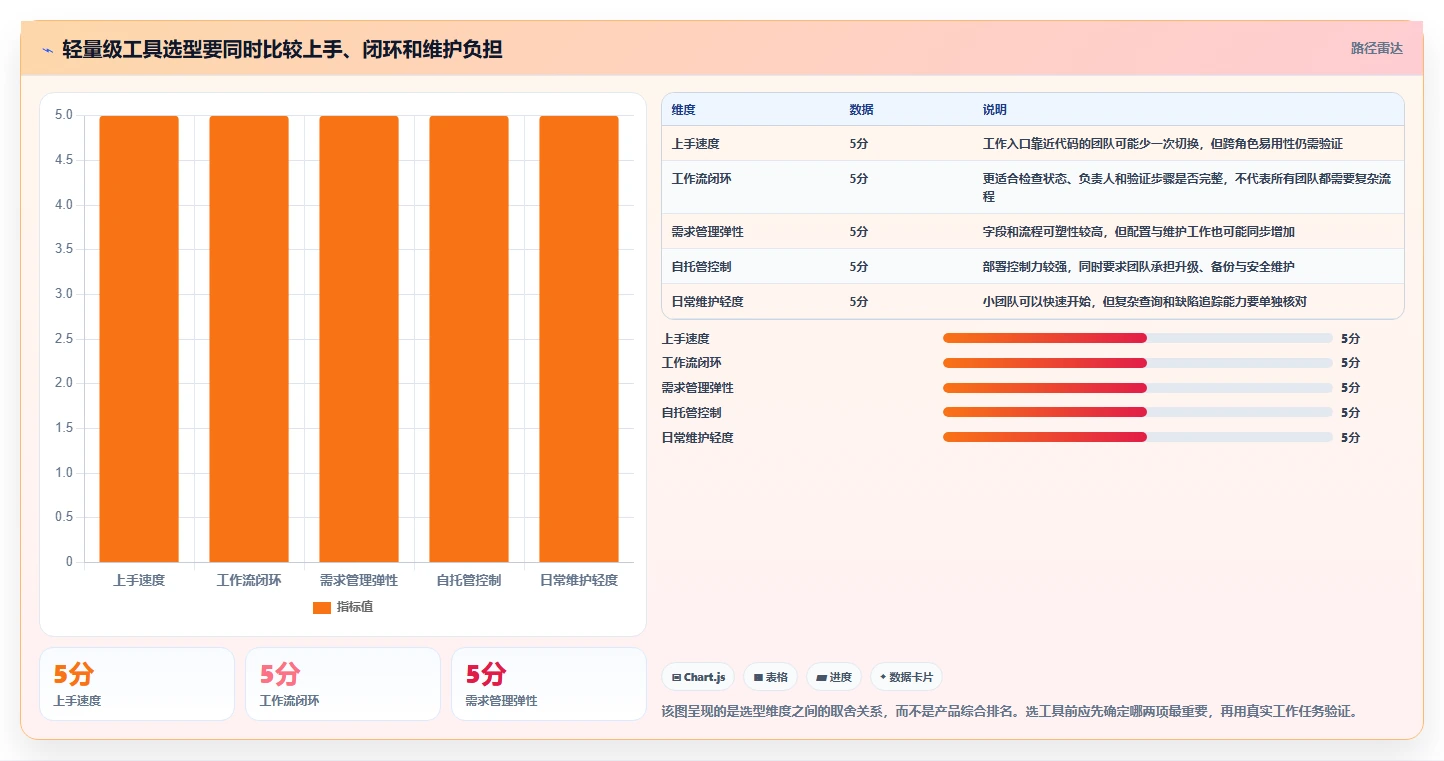The image size is (1444, 761).
Task: Select the 数据卡片 chip
Action: 906,677
